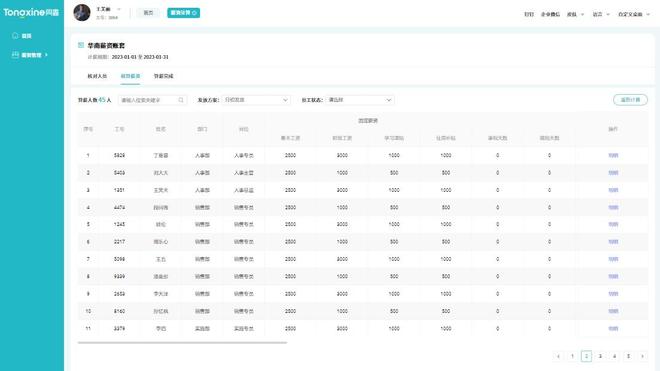Click the 操作 column header
Screen dimensions: 660x371
click(x=613, y=129)
